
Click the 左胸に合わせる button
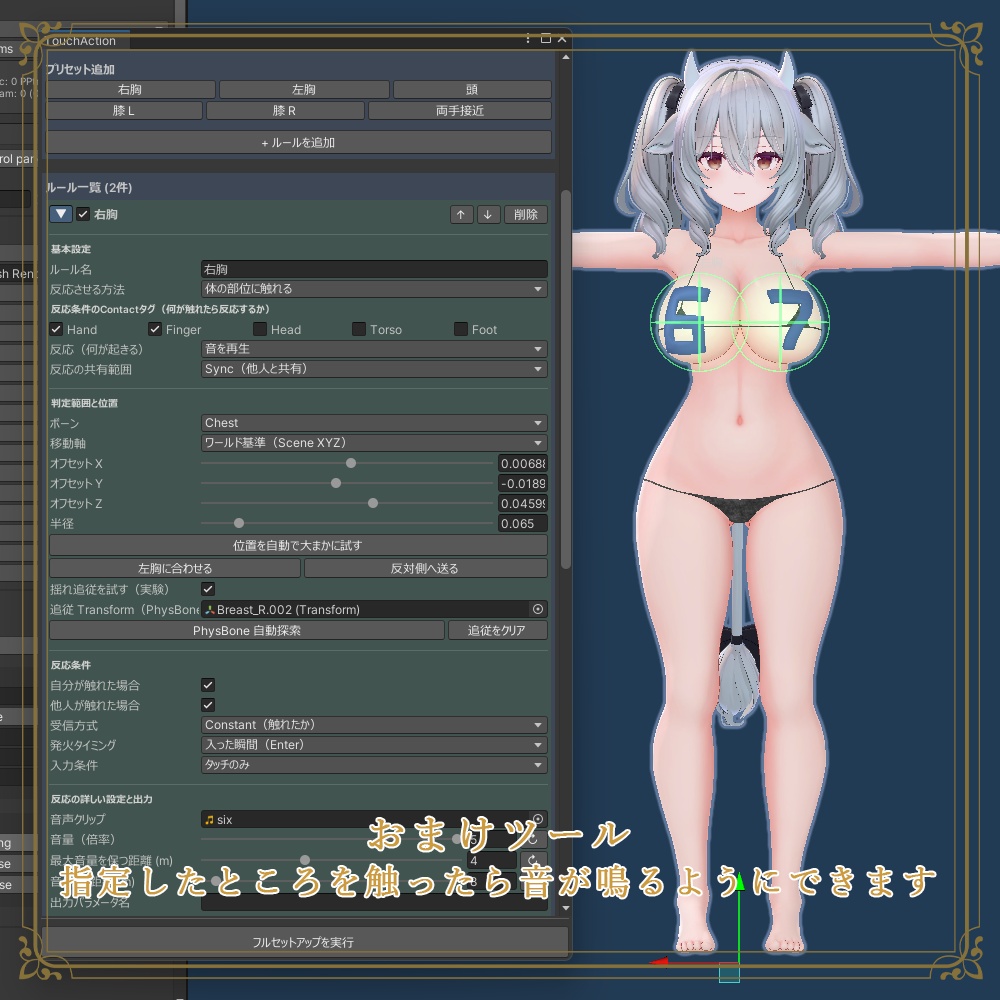[x=175, y=568]
